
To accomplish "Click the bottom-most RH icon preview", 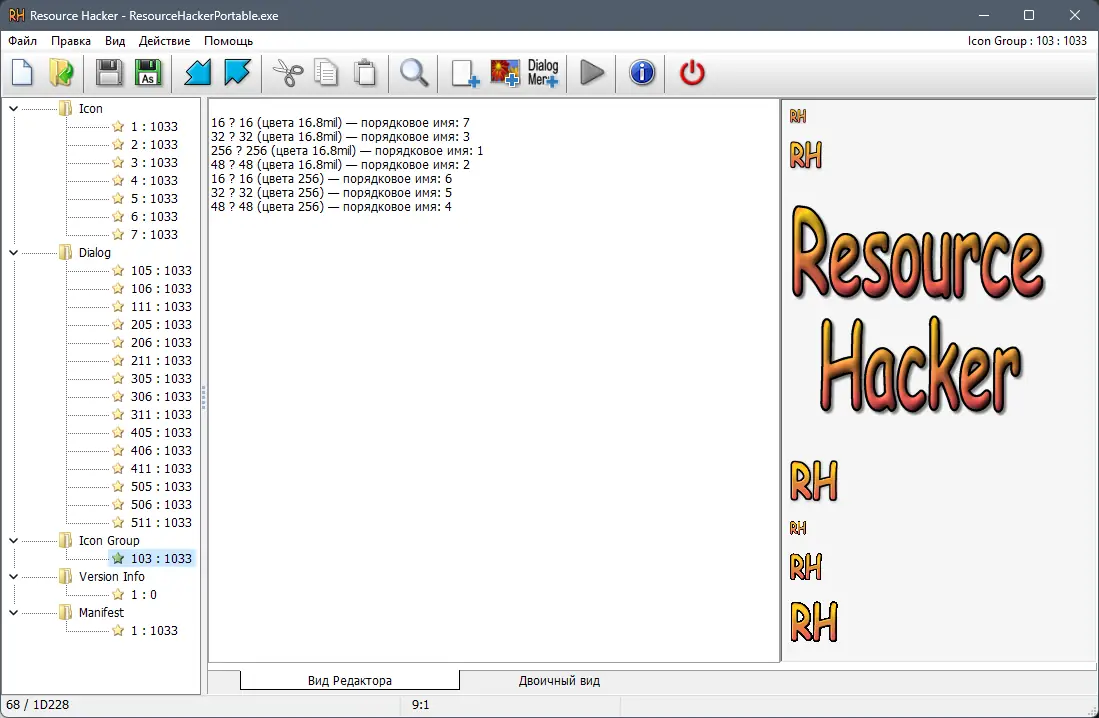I will [814, 622].
